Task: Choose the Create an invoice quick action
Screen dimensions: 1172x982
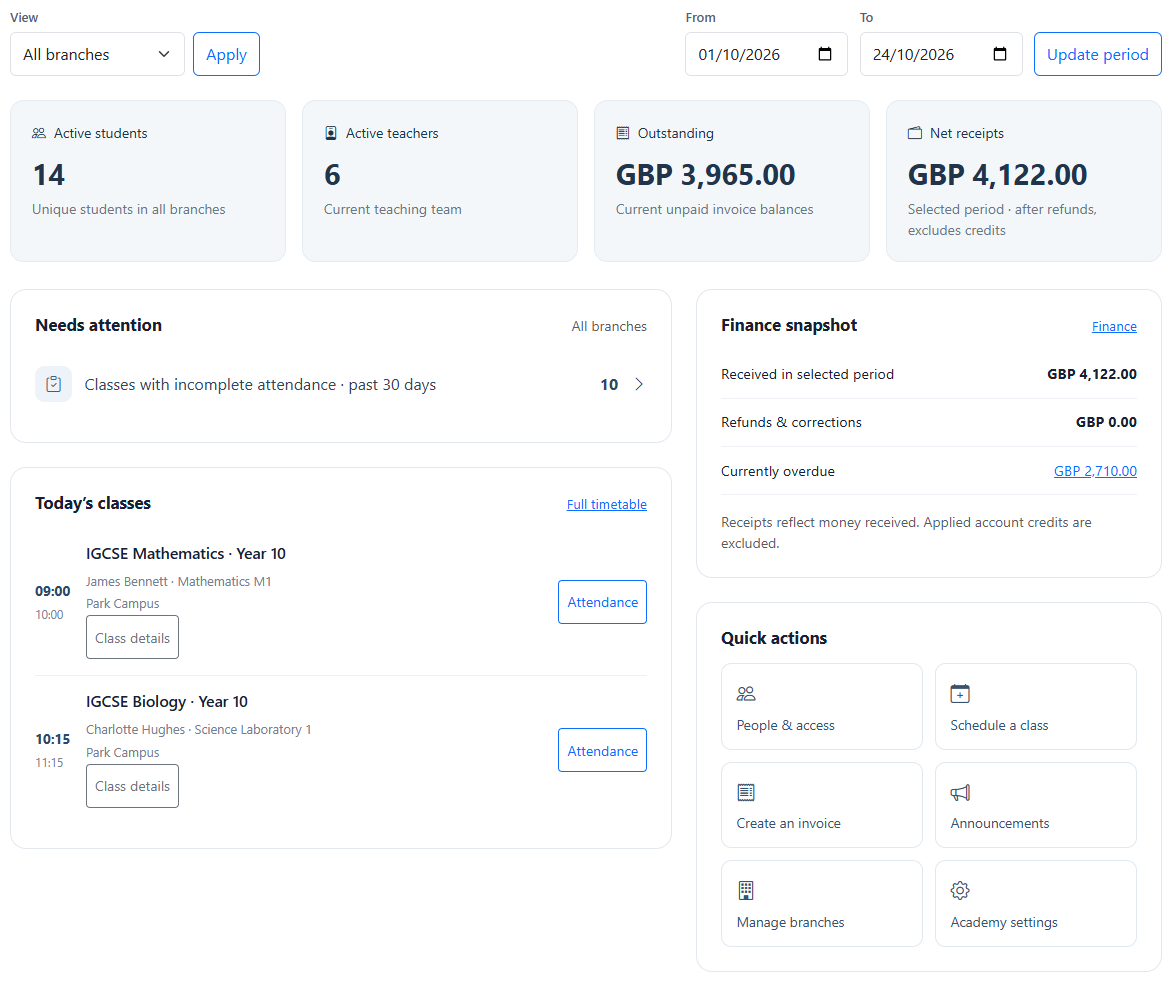Action: pyautogui.click(x=821, y=805)
